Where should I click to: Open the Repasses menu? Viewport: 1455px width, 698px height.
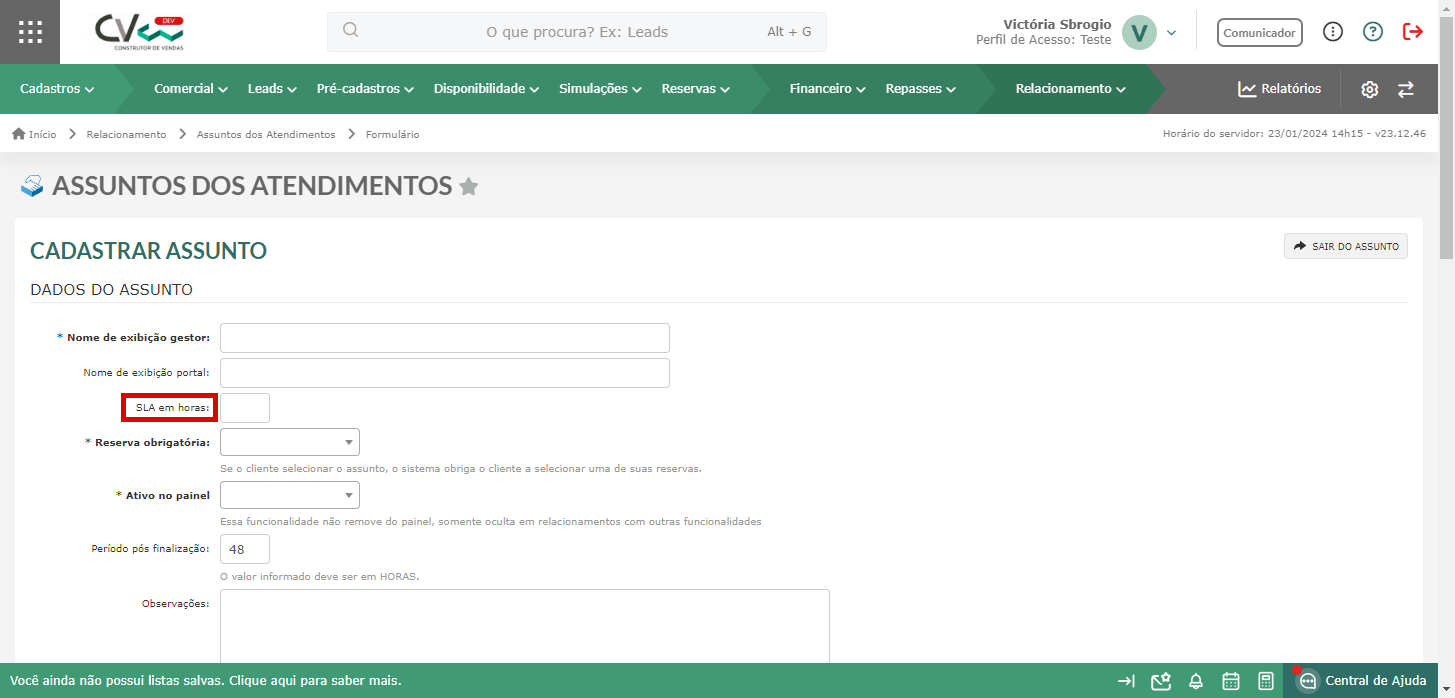(920, 89)
